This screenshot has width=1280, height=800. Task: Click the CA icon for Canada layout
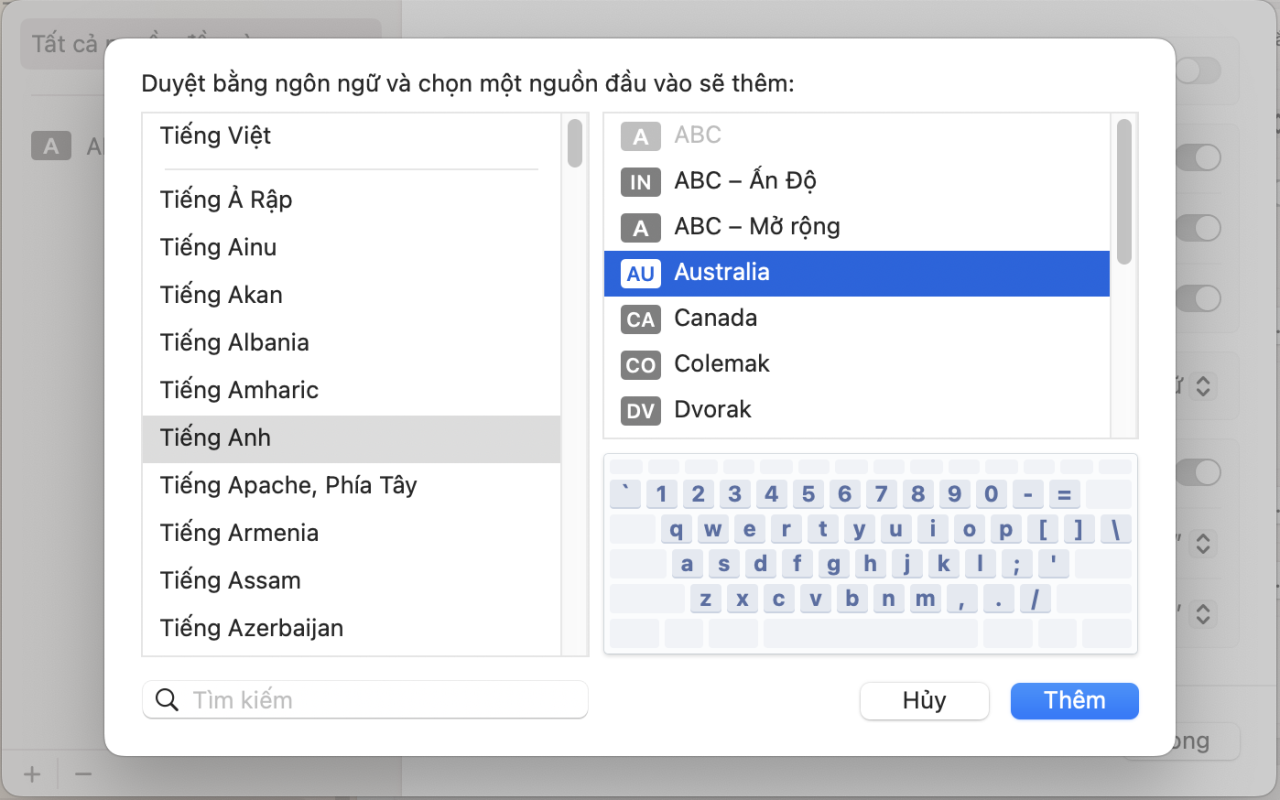[x=640, y=319]
